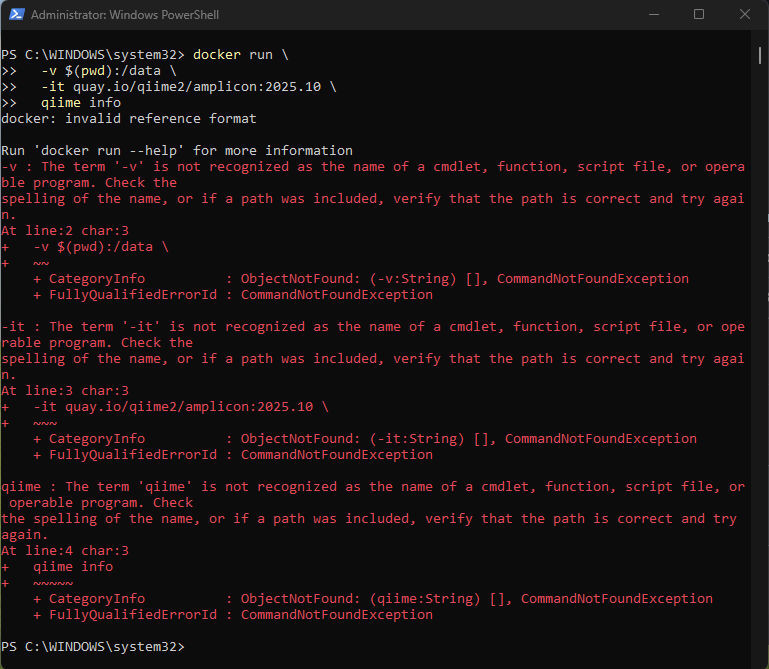Minimize the PowerShell window
This screenshot has height=669, width=769.
click(x=653, y=15)
